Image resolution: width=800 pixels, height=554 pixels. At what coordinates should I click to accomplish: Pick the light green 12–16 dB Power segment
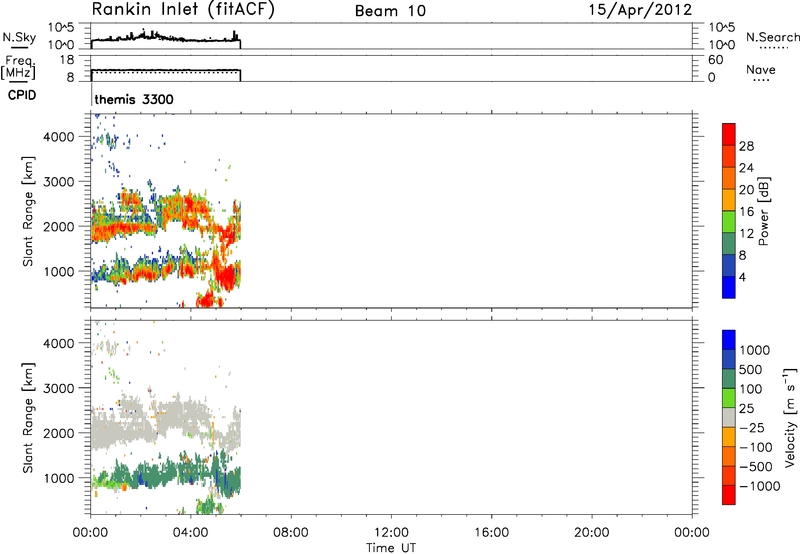pyautogui.click(x=729, y=221)
